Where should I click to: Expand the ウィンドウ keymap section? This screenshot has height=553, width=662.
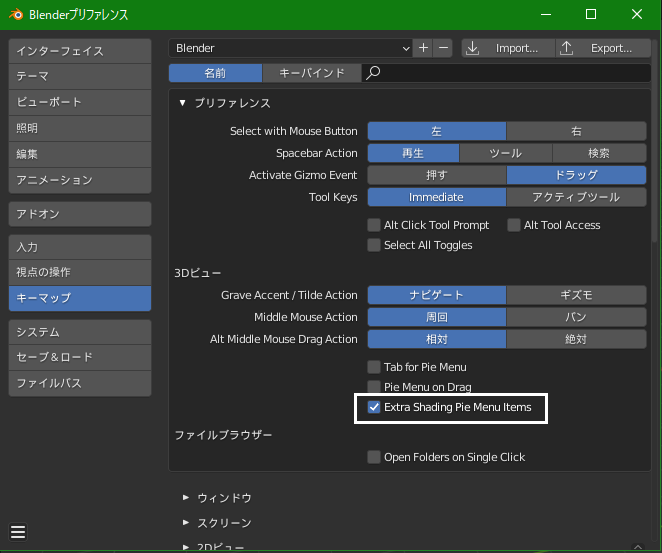click(x=186, y=498)
